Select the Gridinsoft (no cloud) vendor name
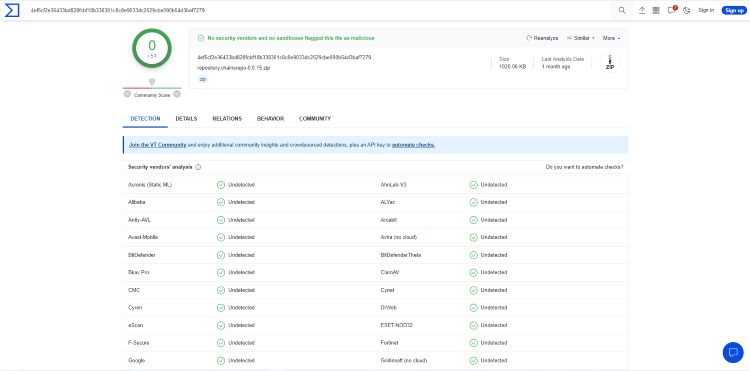The height and width of the screenshot is (371, 750). pyautogui.click(x=404, y=360)
